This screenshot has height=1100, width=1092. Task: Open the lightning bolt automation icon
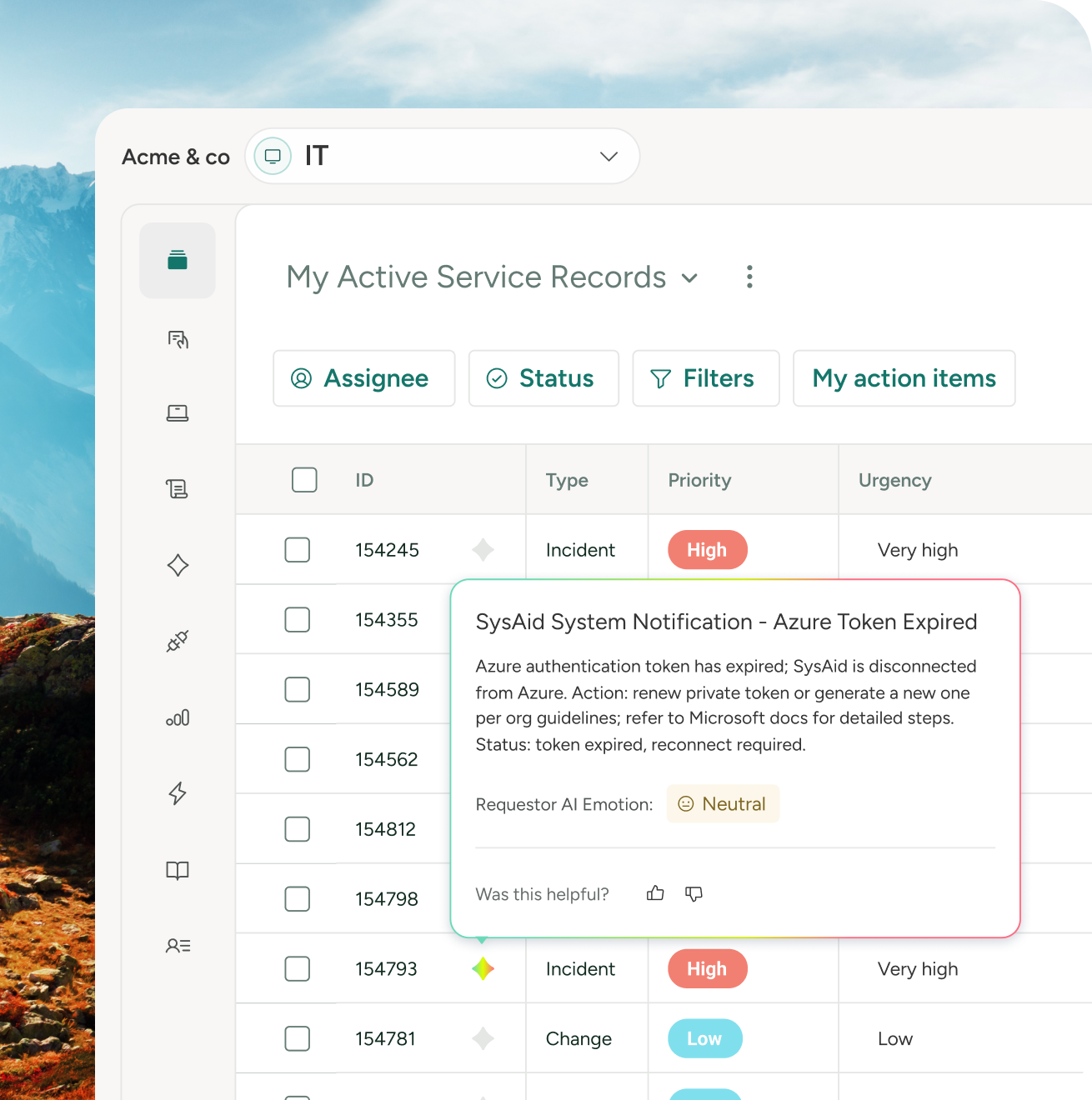(178, 793)
